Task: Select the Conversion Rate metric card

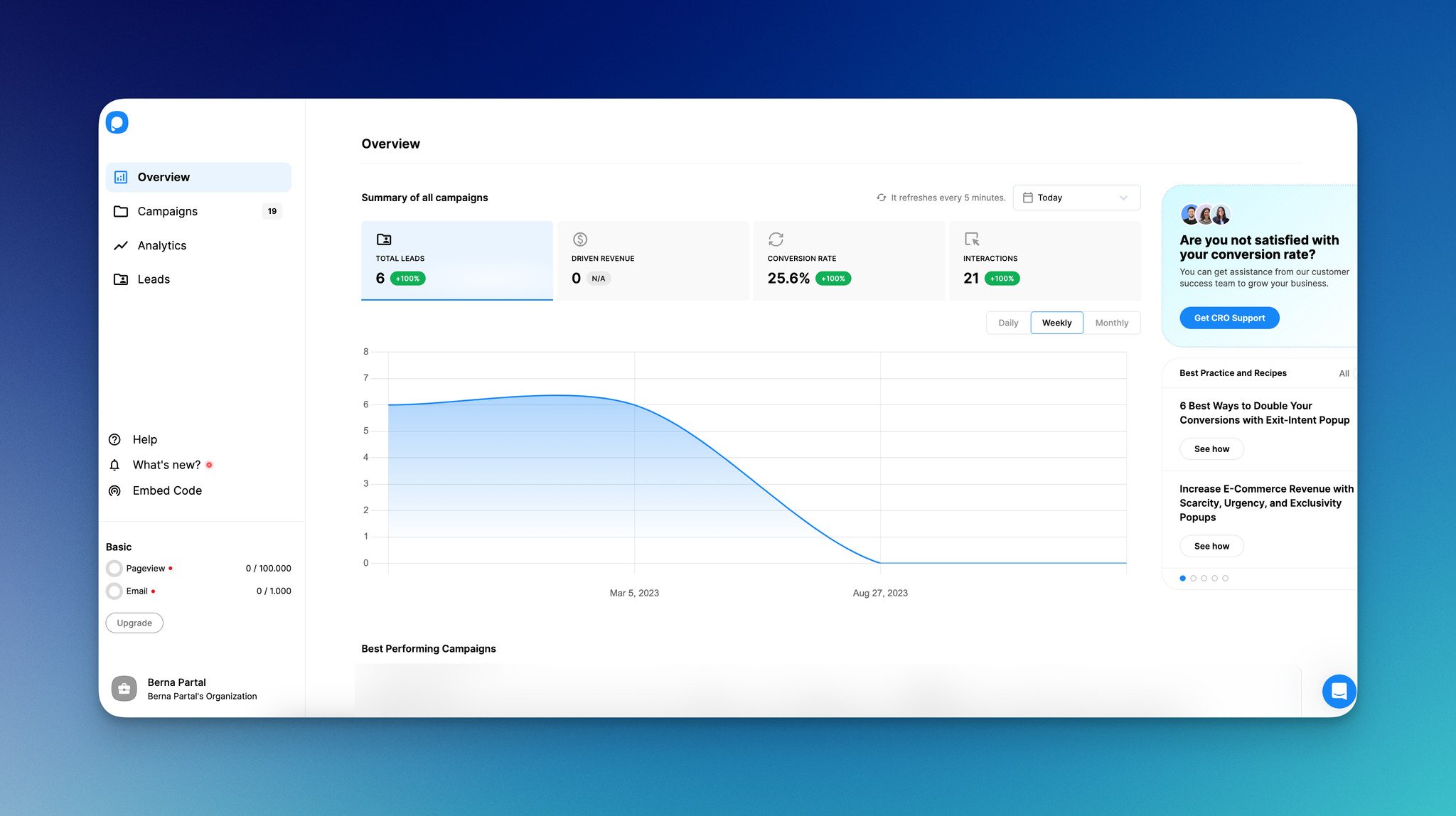Action: (848, 260)
